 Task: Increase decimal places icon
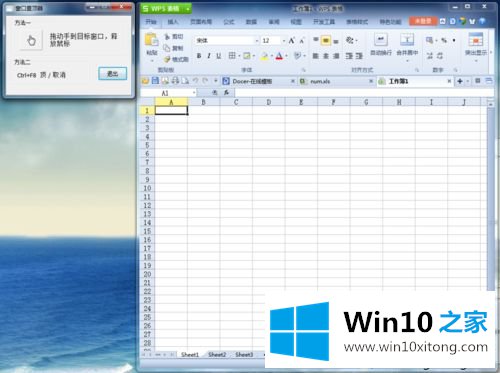pyautogui.click(x=430, y=56)
